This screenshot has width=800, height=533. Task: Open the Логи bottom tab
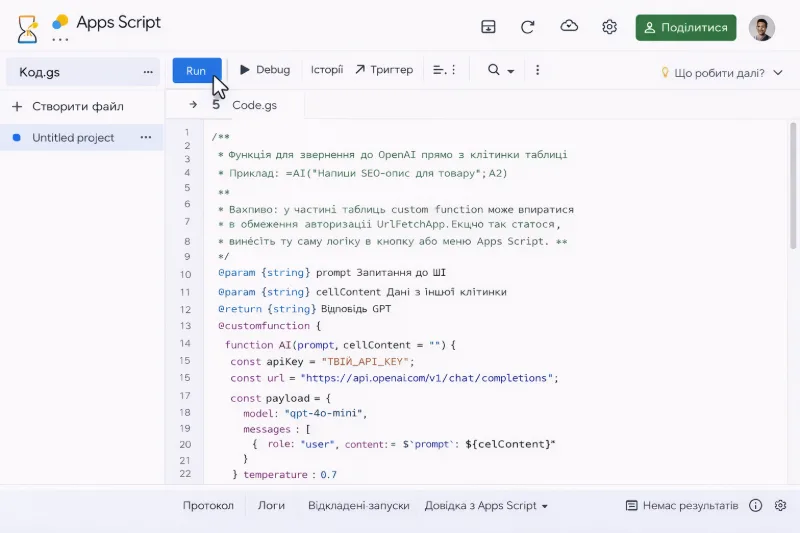point(271,505)
